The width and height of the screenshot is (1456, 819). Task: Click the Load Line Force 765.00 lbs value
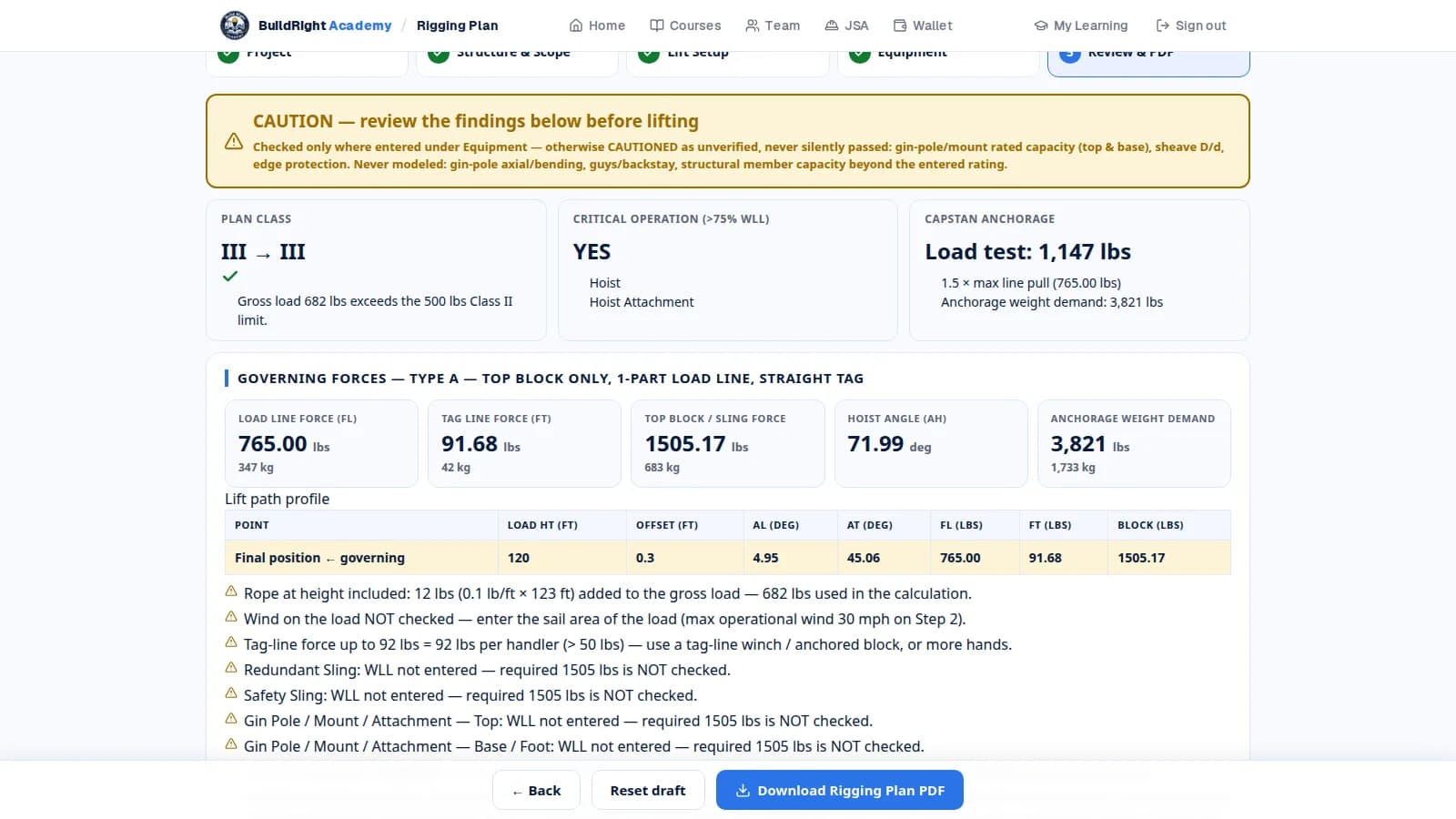(284, 444)
